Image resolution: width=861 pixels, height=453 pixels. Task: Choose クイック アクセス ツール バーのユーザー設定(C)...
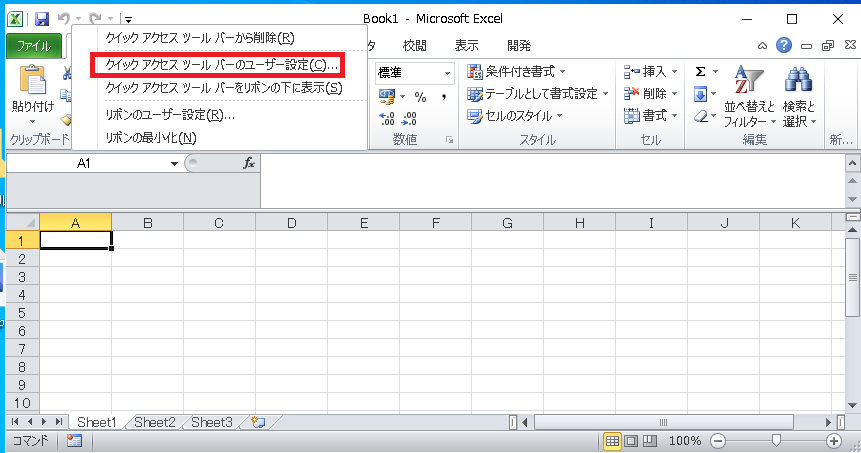point(221,65)
